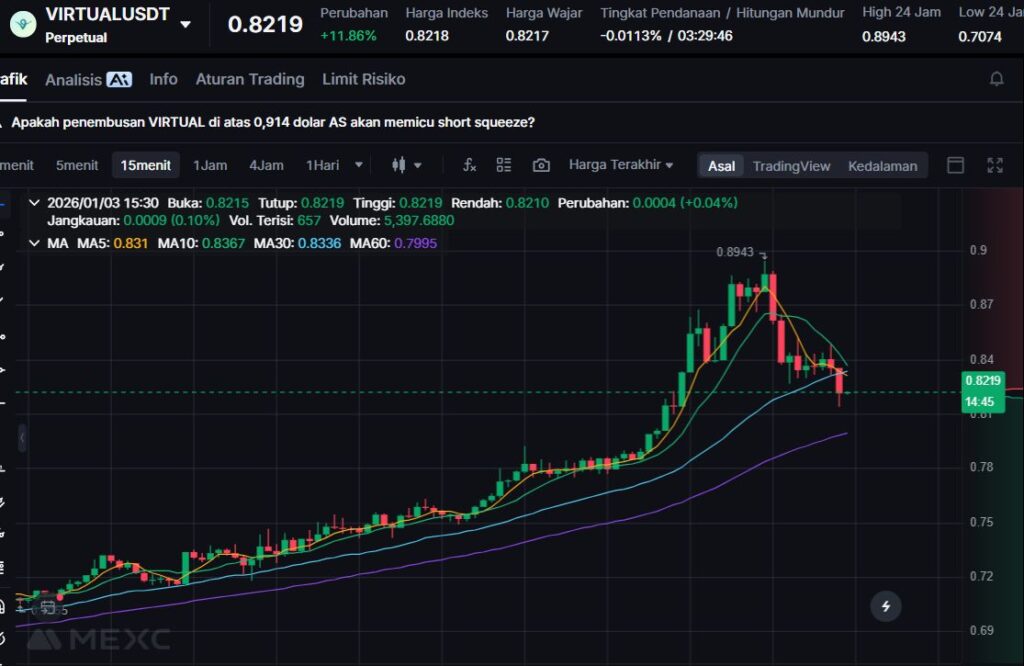This screenshot has height=666, width=1024.
Task: Select the 1Jam timeframe
Action: coord(210,165)
